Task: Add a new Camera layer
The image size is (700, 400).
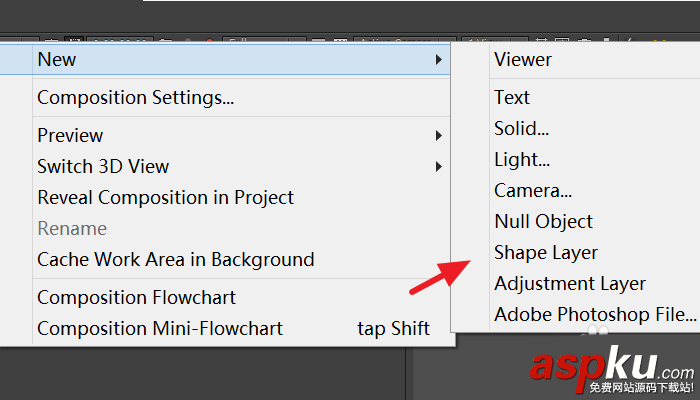Action: click(533, 190)
